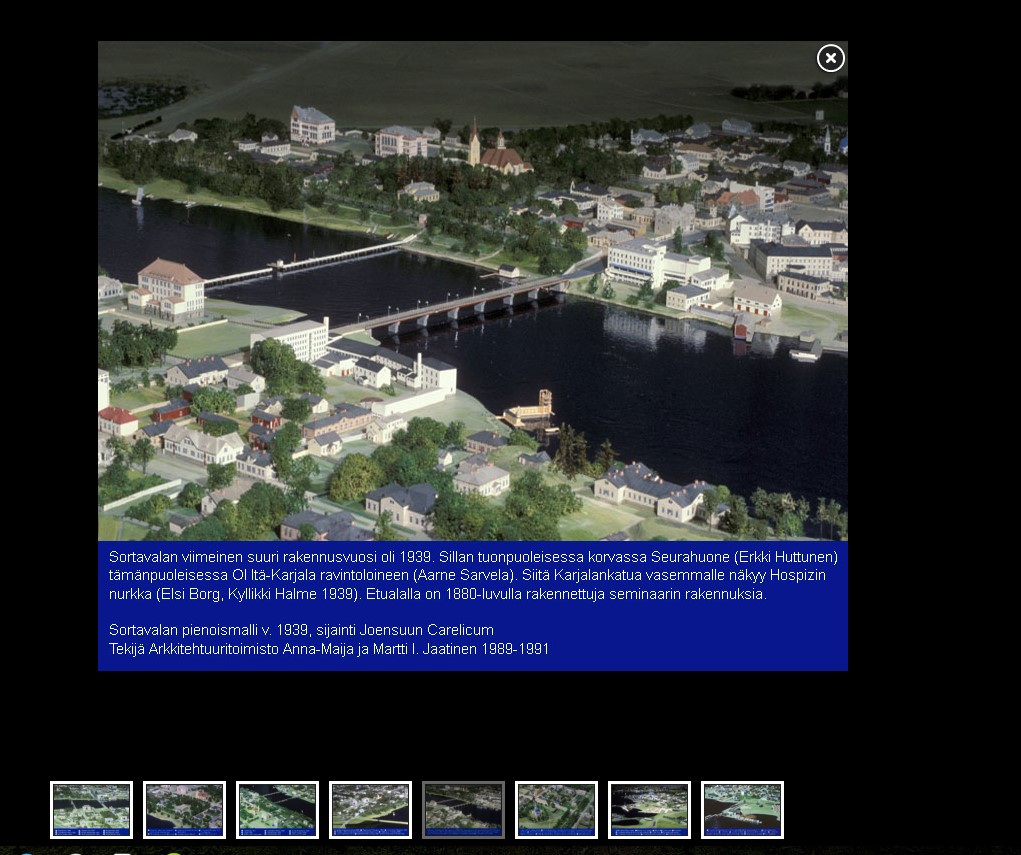This screenshot has height=855, width=1021.
Task: Jump to the last gallery thumbnail
Action: 742,809
